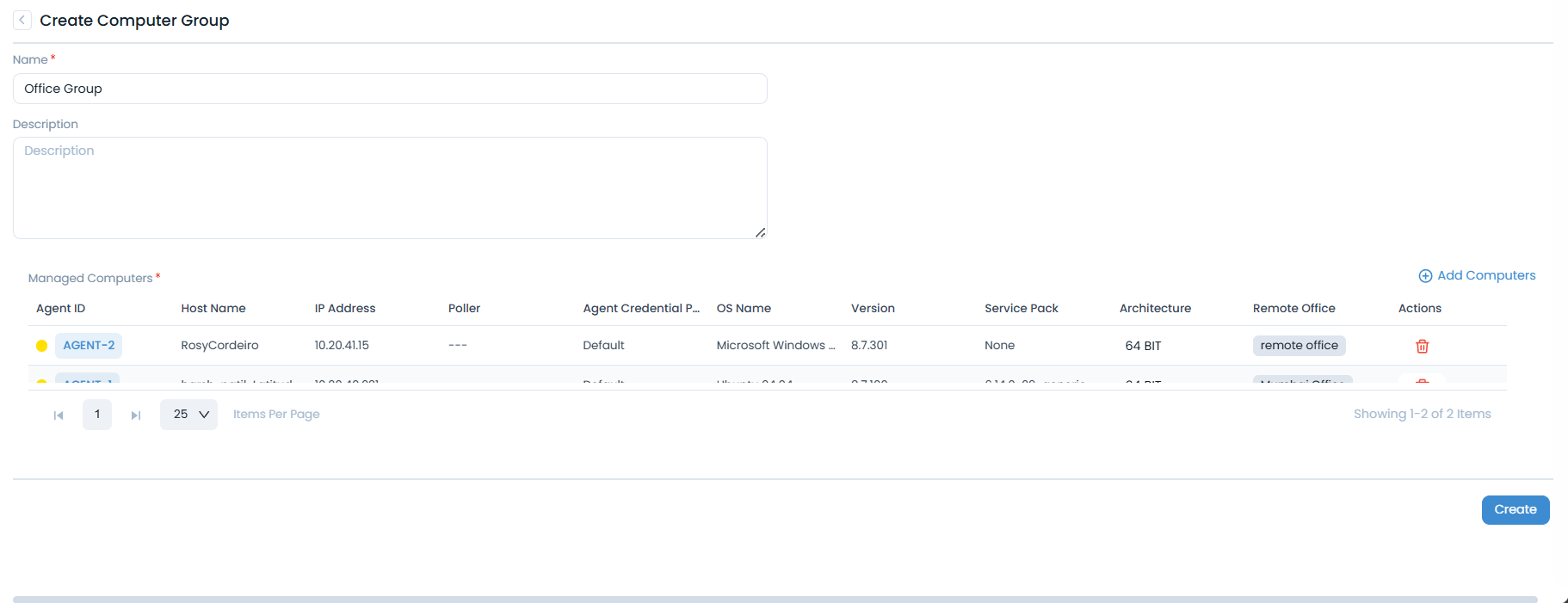Click the Create Computer Group title
Screen dimensions: 1568x603
click(134, 21)
